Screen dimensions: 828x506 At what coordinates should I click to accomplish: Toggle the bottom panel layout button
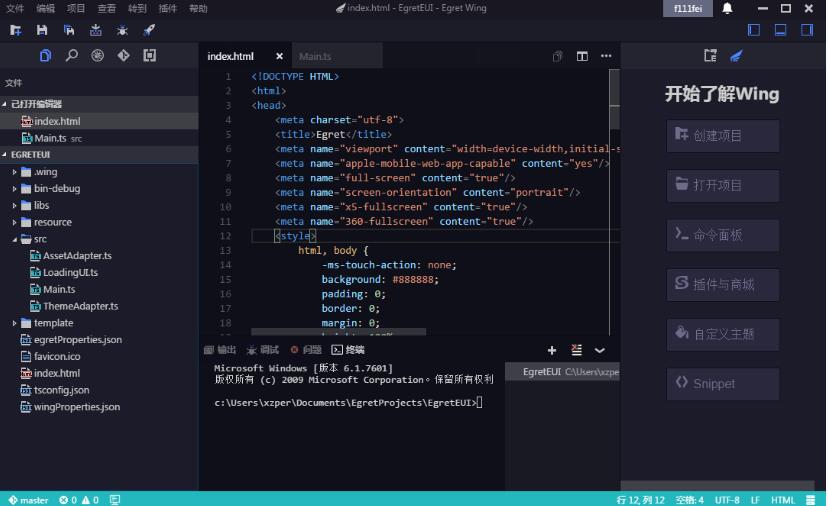point(780,30)
